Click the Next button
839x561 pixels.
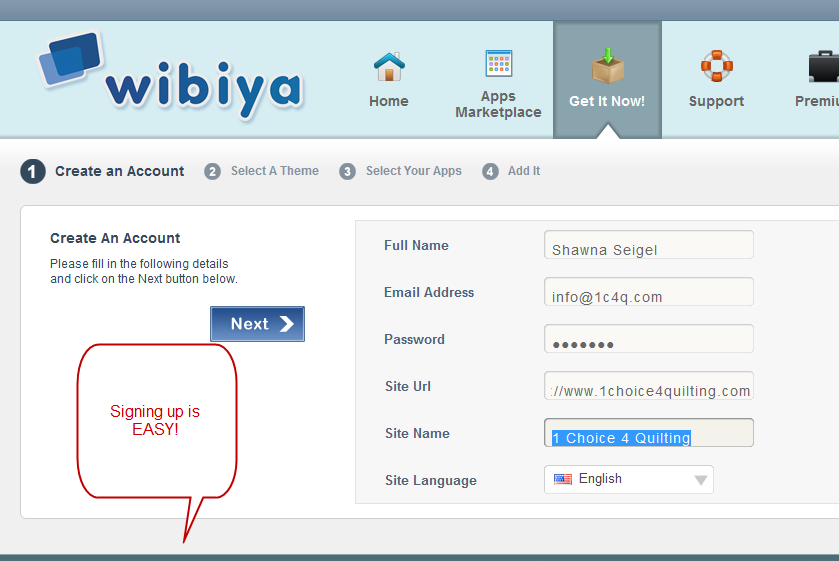(257, 324)
